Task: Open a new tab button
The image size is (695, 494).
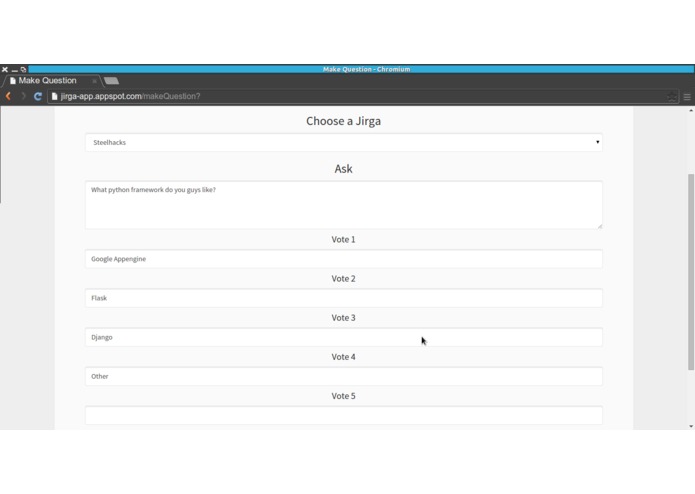Action: (111, 81)
